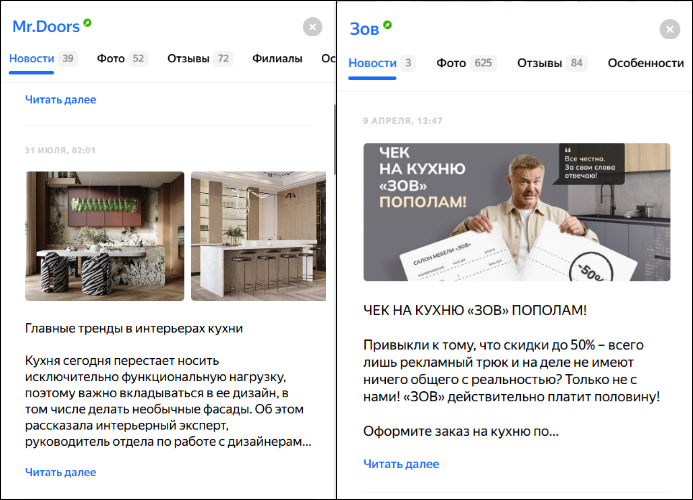Click the 9 апреля, 13:47 post date
This screenshot has width=693, height=500.
click(403, 121)
